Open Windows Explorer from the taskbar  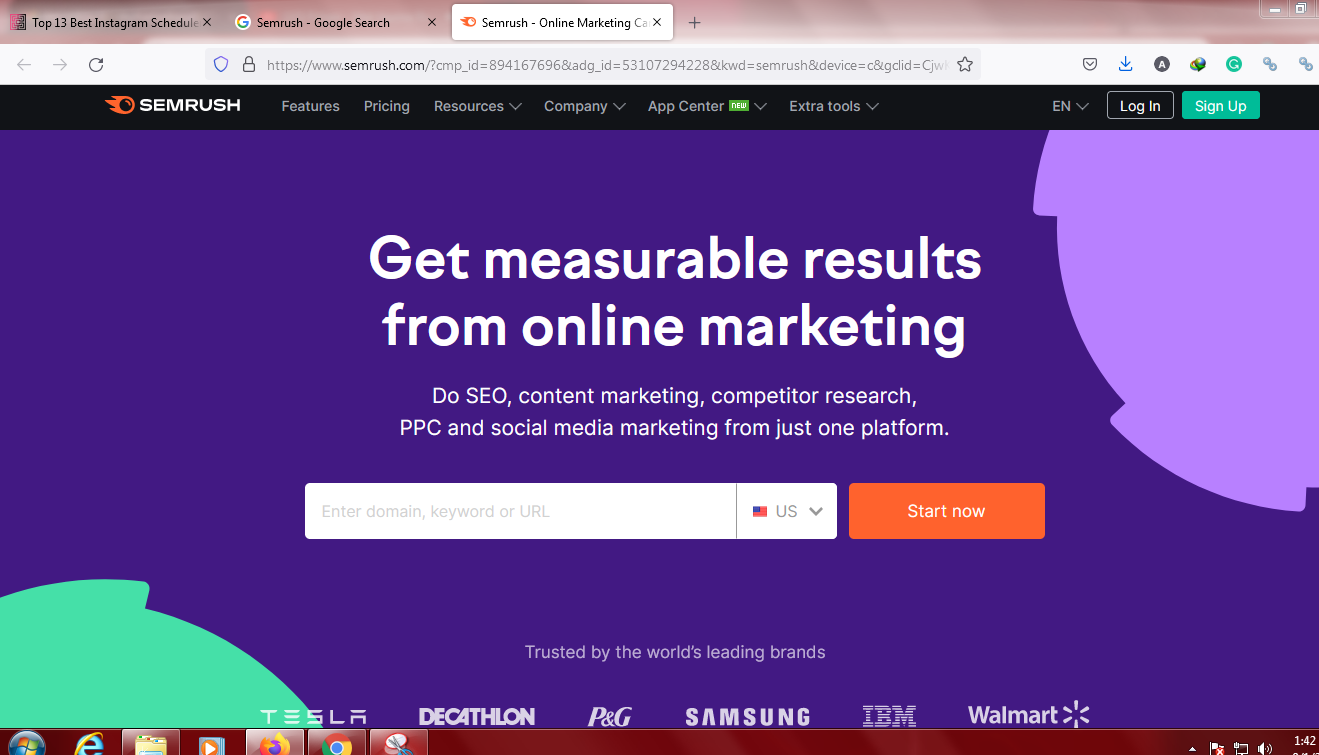151,744
